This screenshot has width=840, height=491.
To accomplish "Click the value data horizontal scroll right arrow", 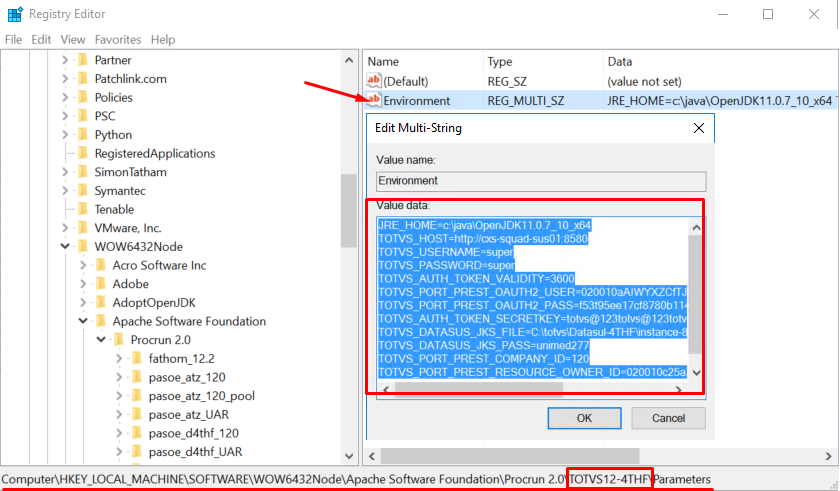I will [678, 390].
